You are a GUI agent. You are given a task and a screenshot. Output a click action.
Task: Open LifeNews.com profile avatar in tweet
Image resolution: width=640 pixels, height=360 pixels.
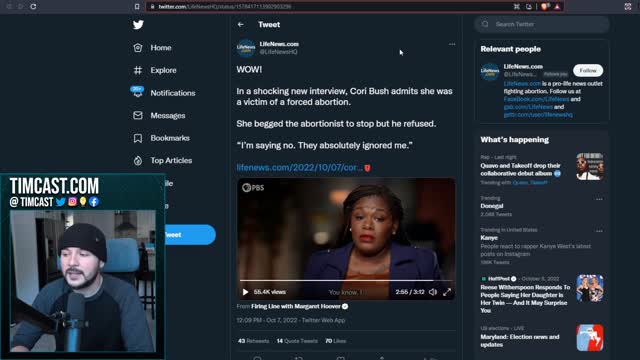pos(246,48)
